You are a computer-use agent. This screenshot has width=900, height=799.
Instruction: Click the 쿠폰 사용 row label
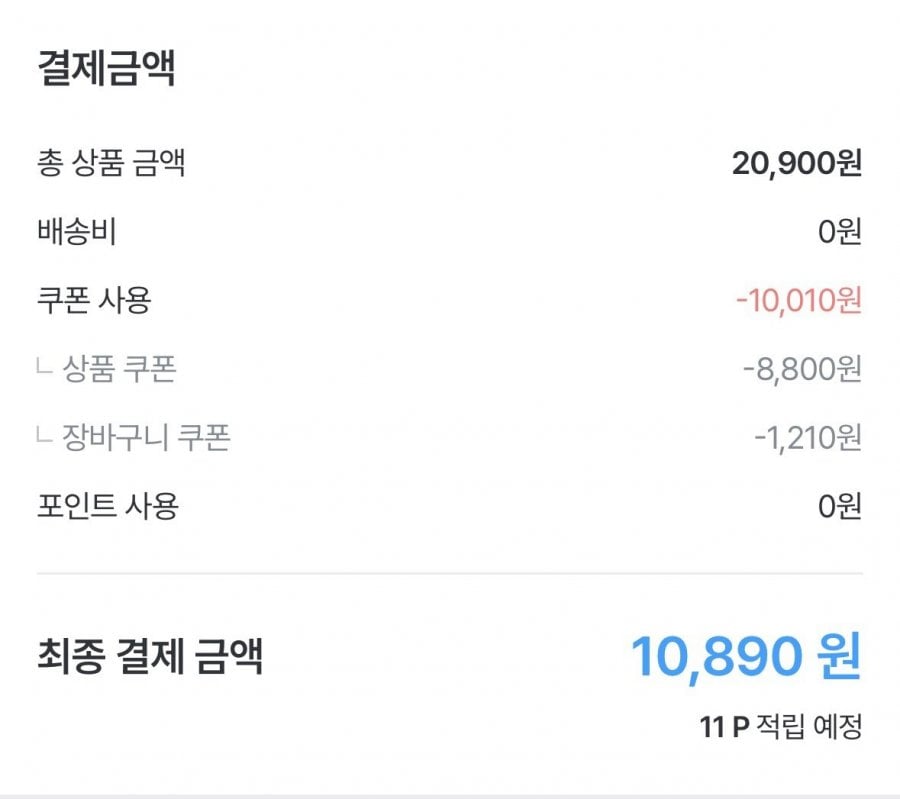pyautogui.click(x=93, y=300)
